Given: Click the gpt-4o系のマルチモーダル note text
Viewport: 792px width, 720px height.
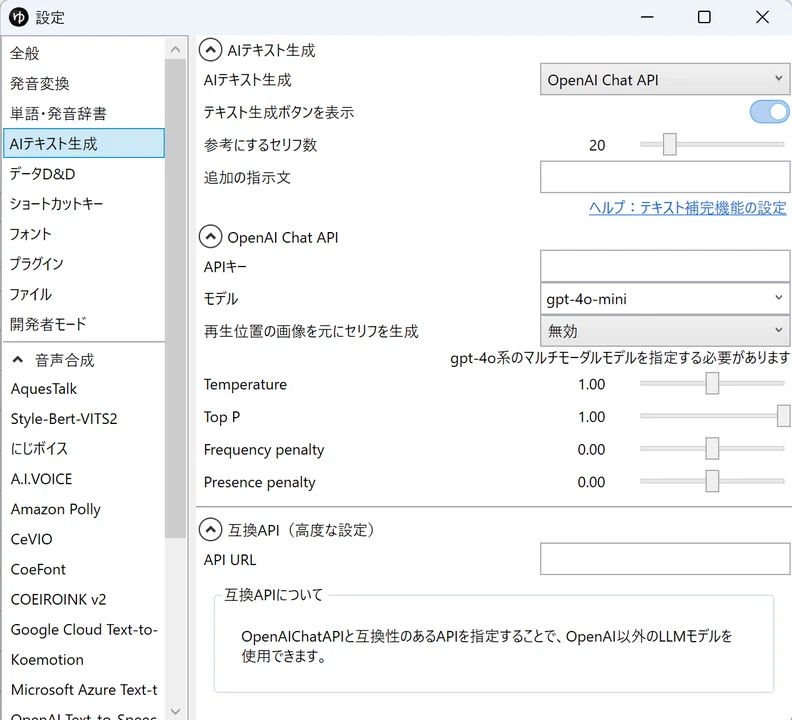Looking at the screenshot, I should 620,358.
